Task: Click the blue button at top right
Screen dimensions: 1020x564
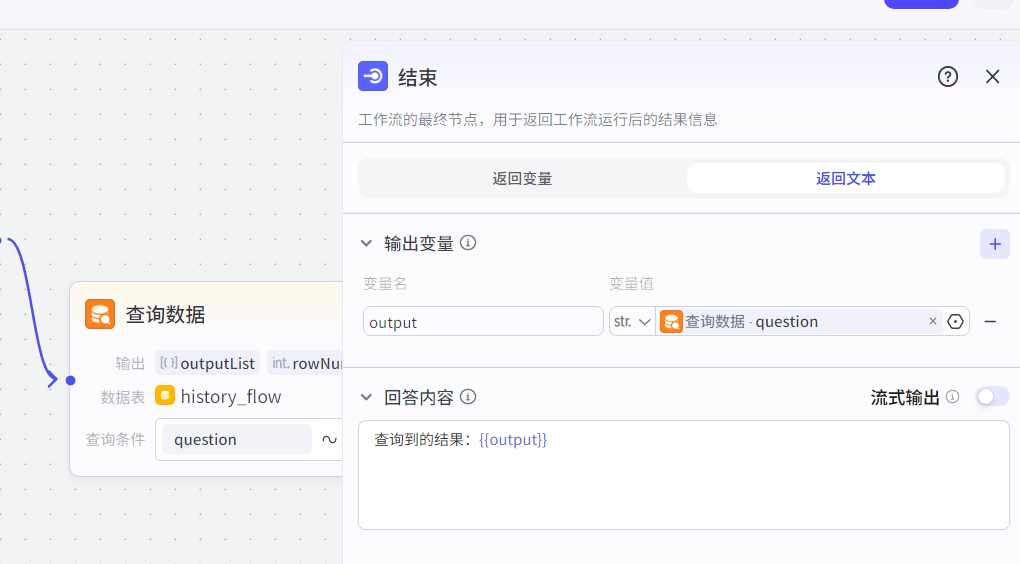Action: (921, 3)
